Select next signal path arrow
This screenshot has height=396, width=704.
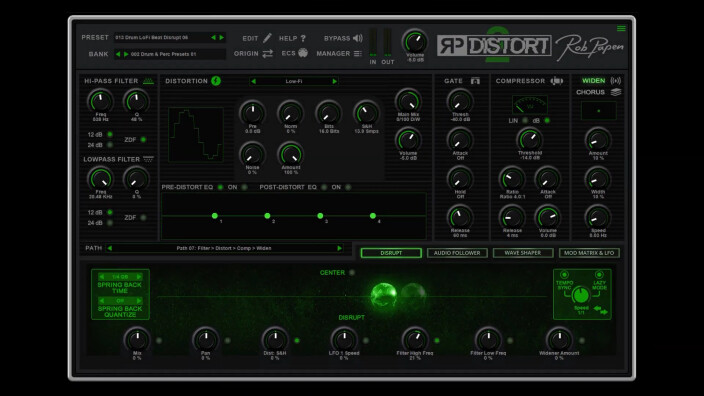[x=340, y=248]
